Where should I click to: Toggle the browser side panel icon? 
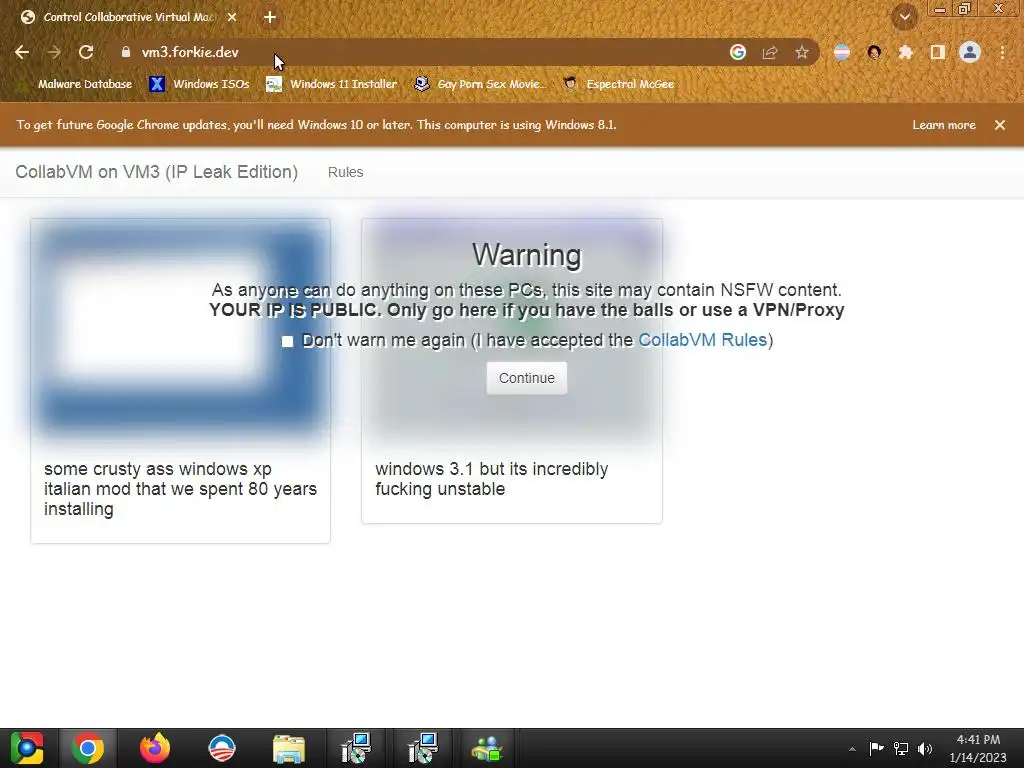click(938, 52)
